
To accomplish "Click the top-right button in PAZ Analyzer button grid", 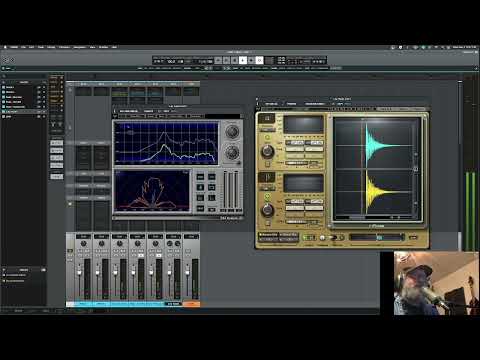I will point(212,177).
